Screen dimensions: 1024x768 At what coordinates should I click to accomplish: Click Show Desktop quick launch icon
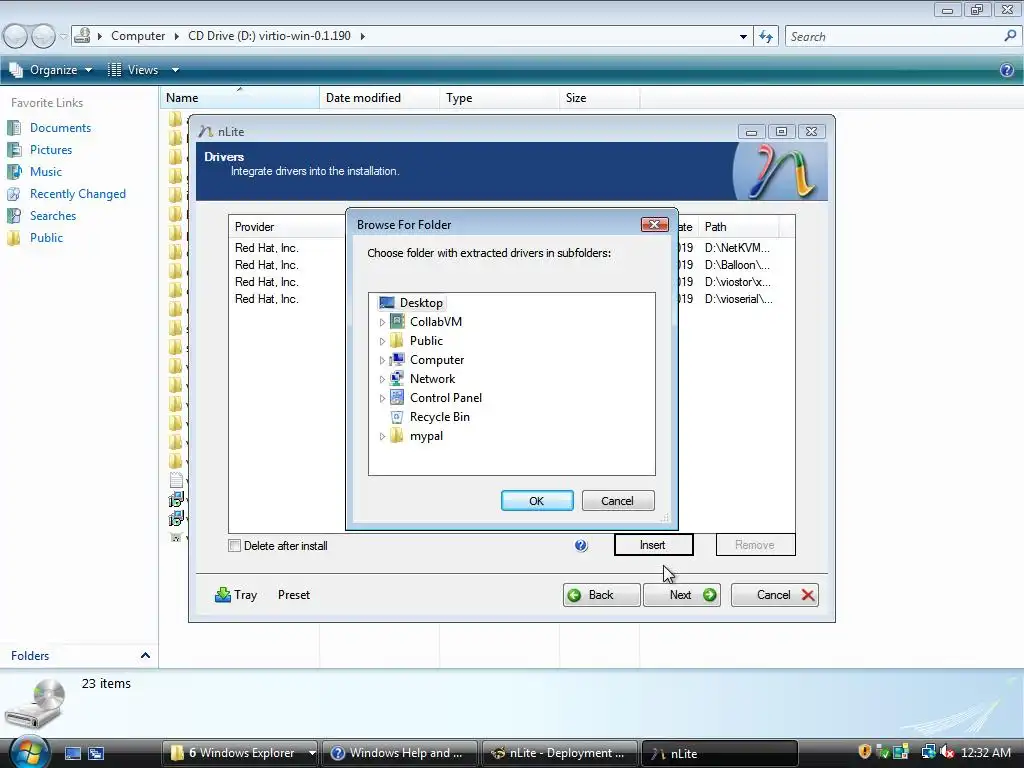pos(73,754)
